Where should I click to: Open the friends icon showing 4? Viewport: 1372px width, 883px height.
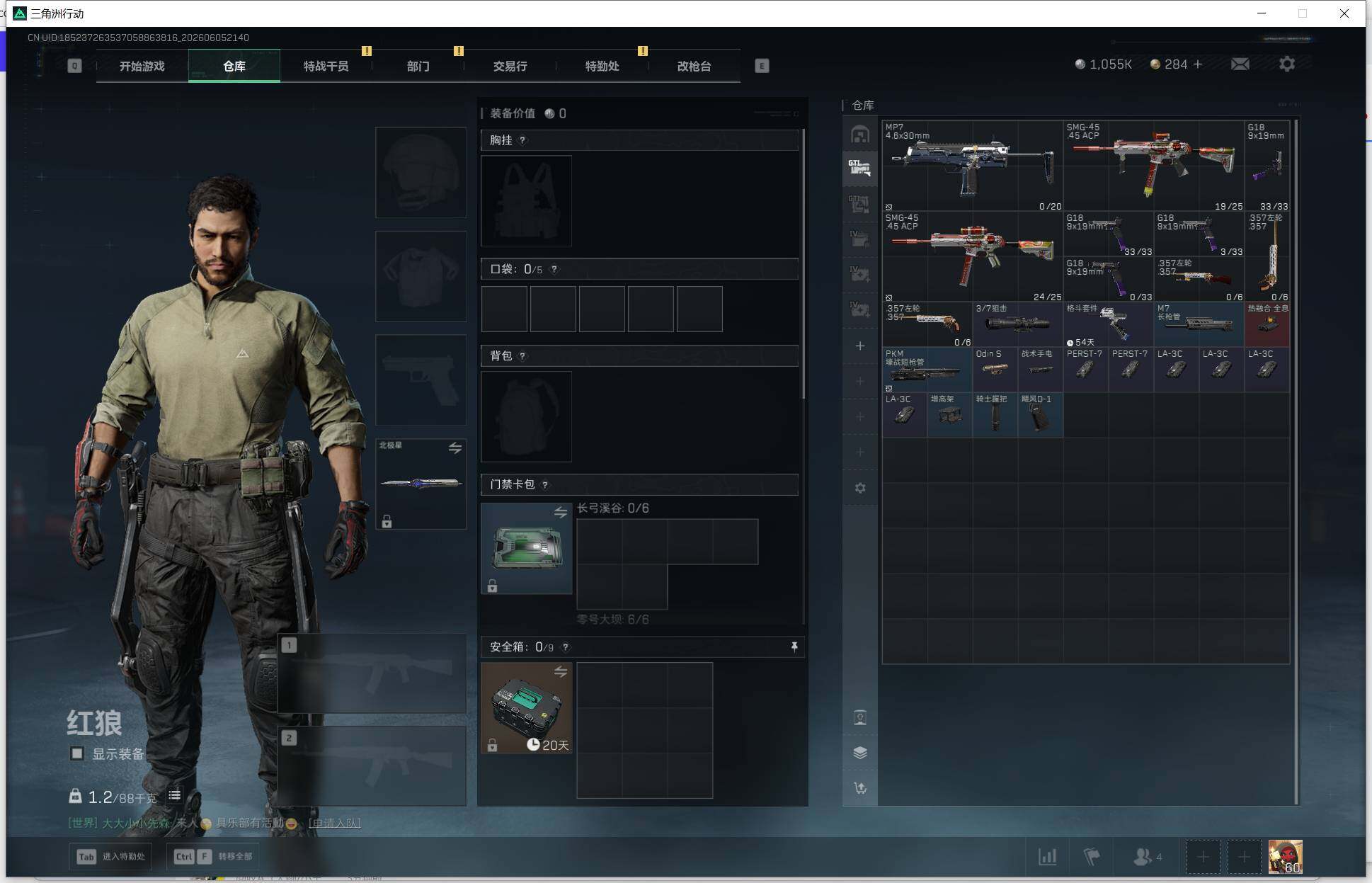click(x=1148, y=857)
